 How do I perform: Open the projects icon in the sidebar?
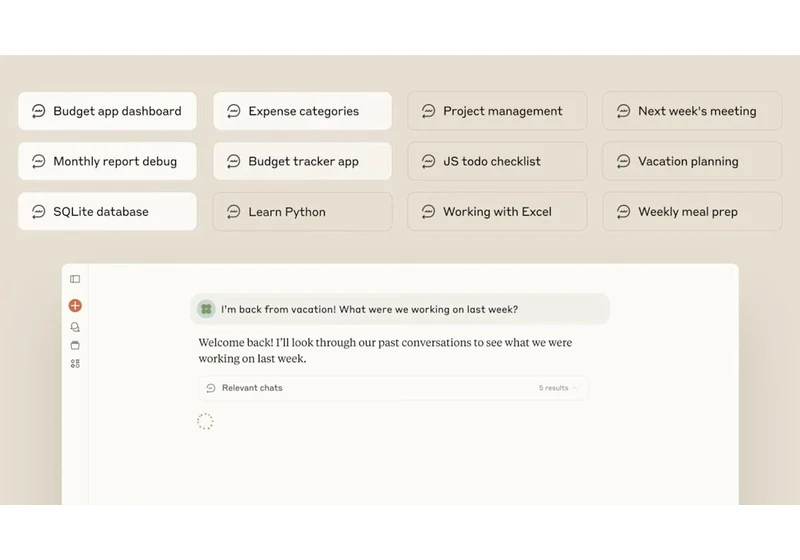(x=75, y=345)
